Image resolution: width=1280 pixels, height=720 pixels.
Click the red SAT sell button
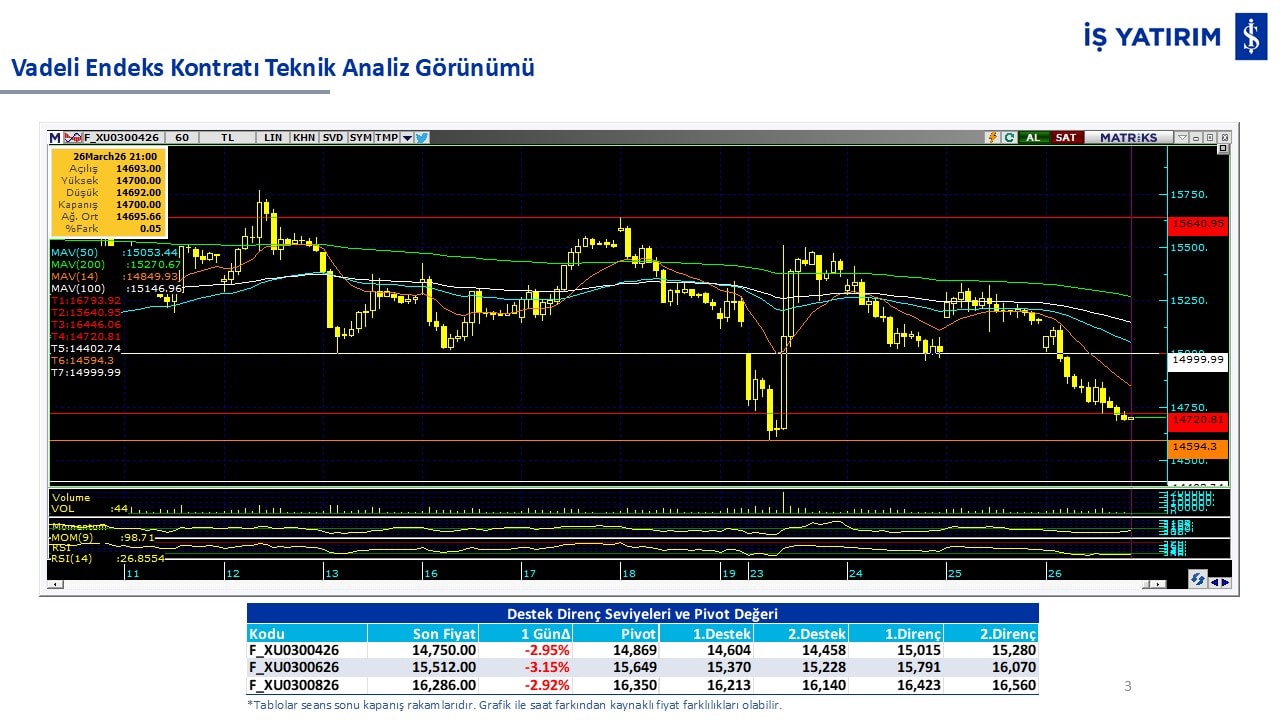(x=1066, y=138)
